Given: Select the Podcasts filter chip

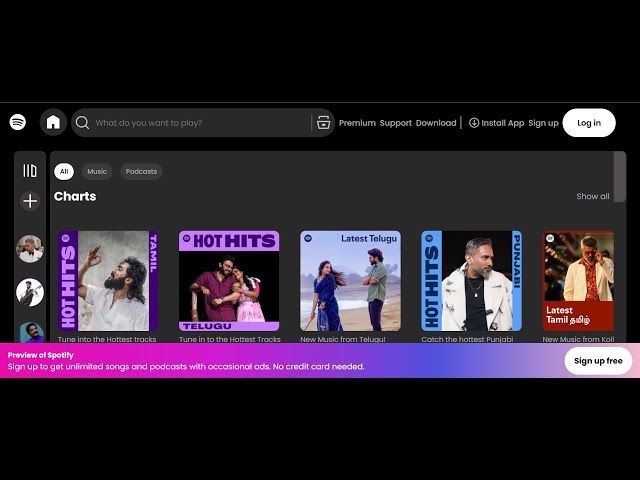Looking at the screenshot, I should (x=141, y=171).
